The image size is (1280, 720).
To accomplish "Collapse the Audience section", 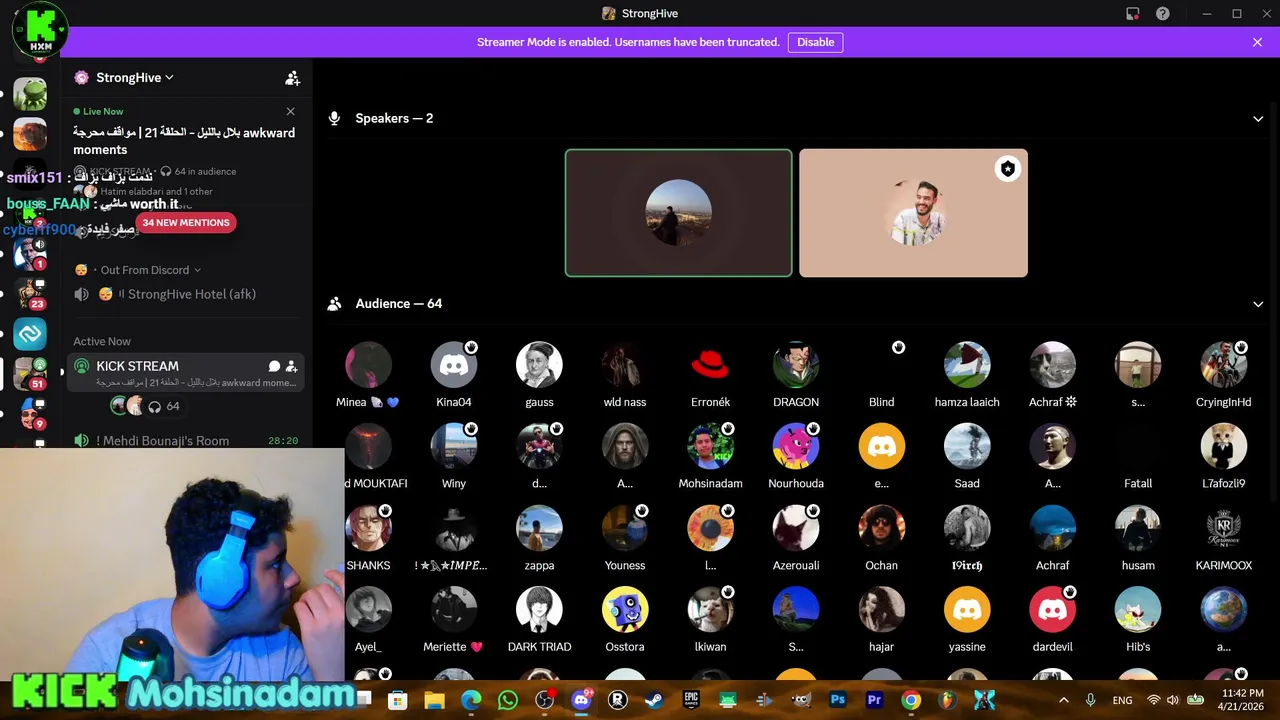I will [1258, 304].
